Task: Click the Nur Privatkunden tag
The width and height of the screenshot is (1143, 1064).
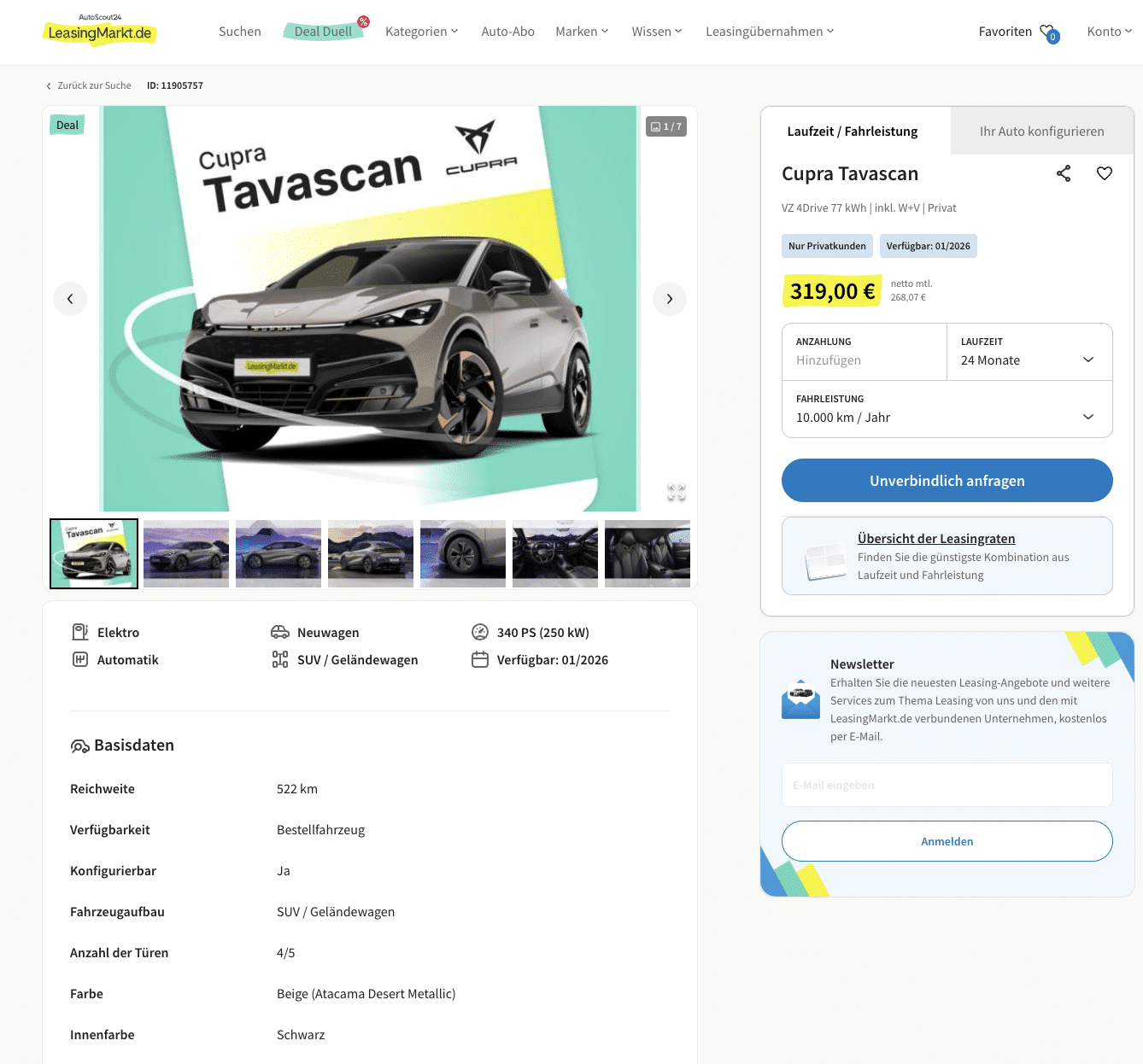Action: (x=827, y=246)
